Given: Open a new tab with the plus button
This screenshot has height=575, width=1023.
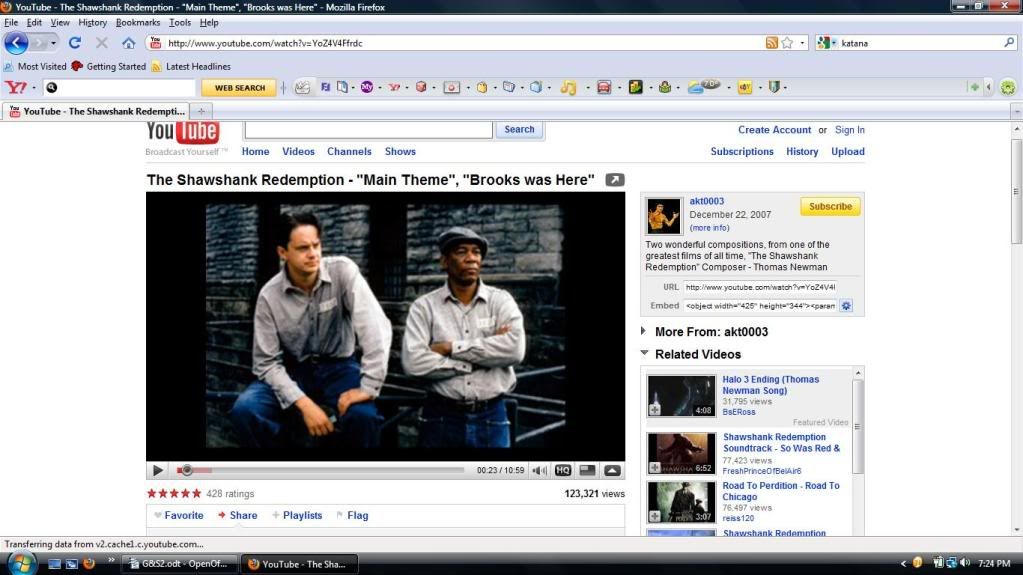Looking at the screenshot, I should click(201, 112).
